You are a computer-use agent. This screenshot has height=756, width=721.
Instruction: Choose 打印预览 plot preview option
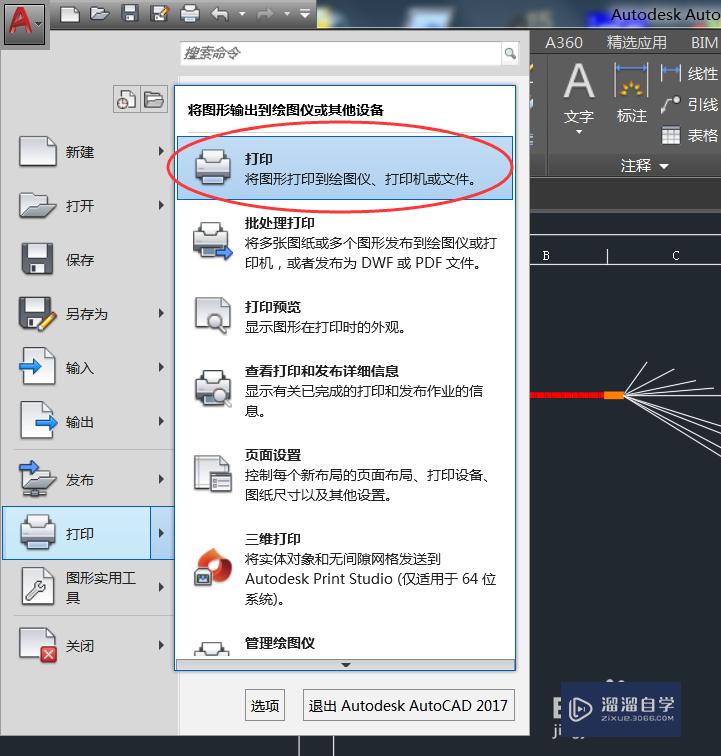[345, 317]
